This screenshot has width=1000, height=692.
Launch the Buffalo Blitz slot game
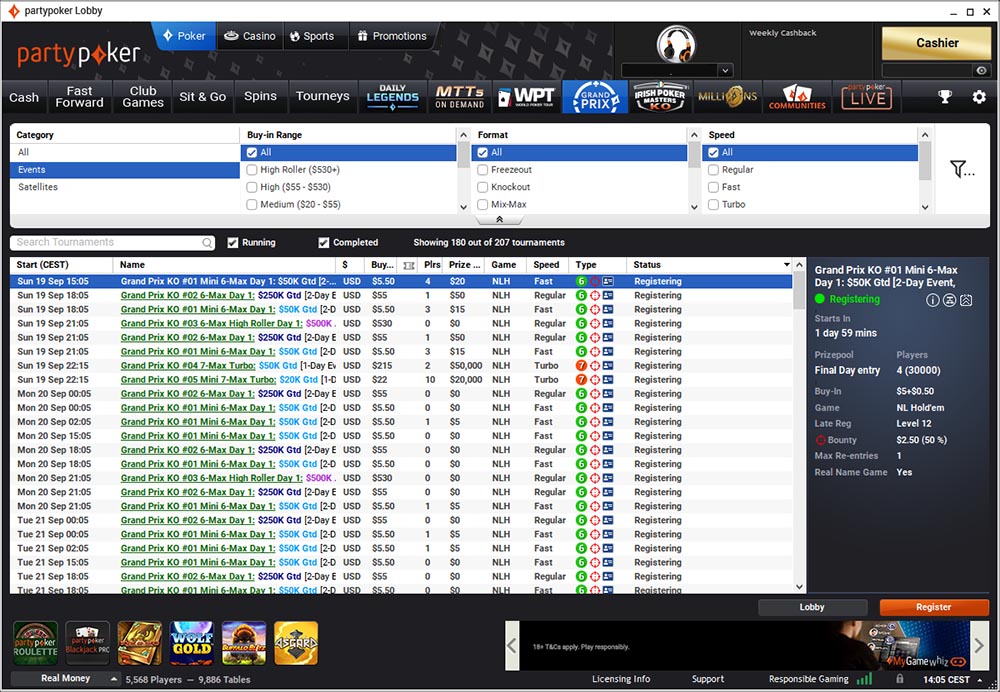[244, 643]
